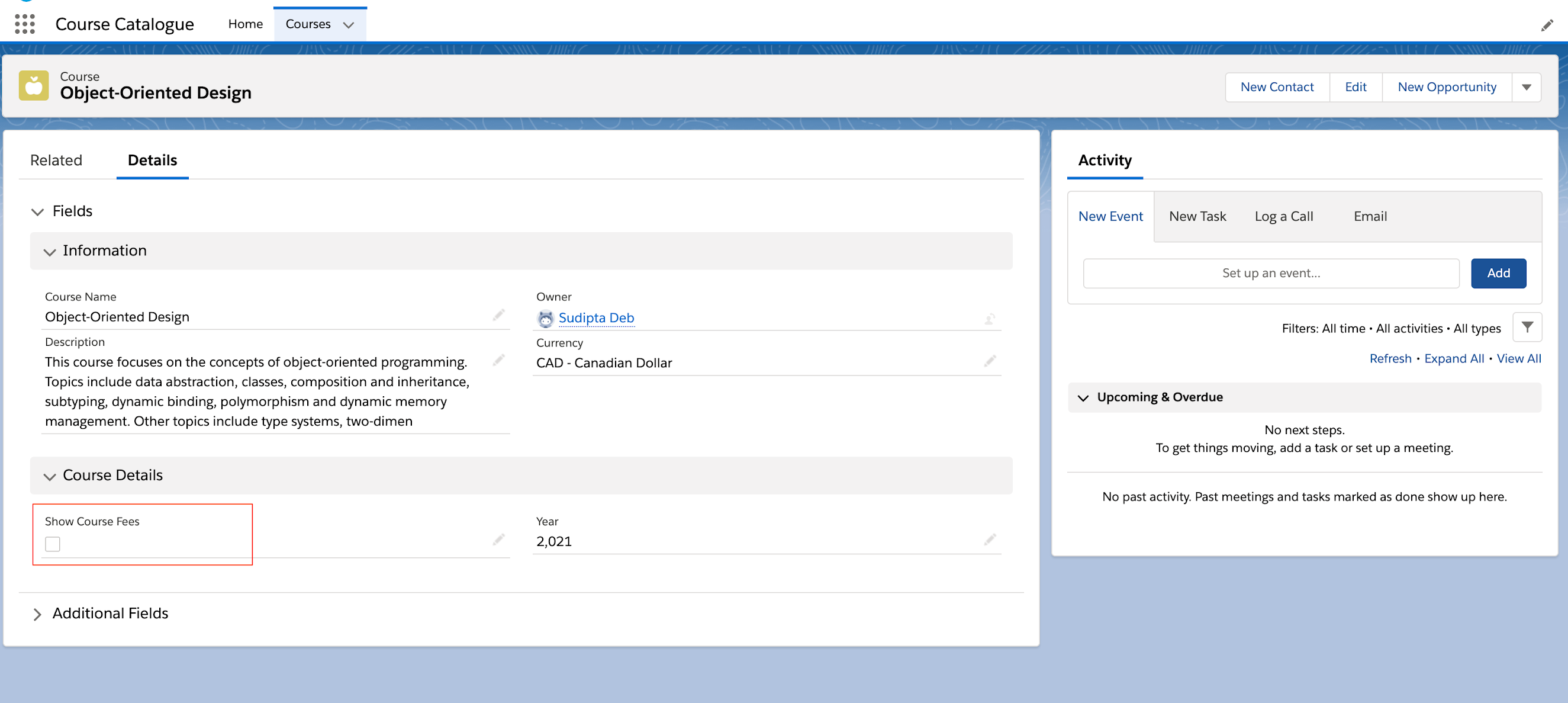Click the Course apple record icon
1568x703 pixels.
tap(34, 85)
